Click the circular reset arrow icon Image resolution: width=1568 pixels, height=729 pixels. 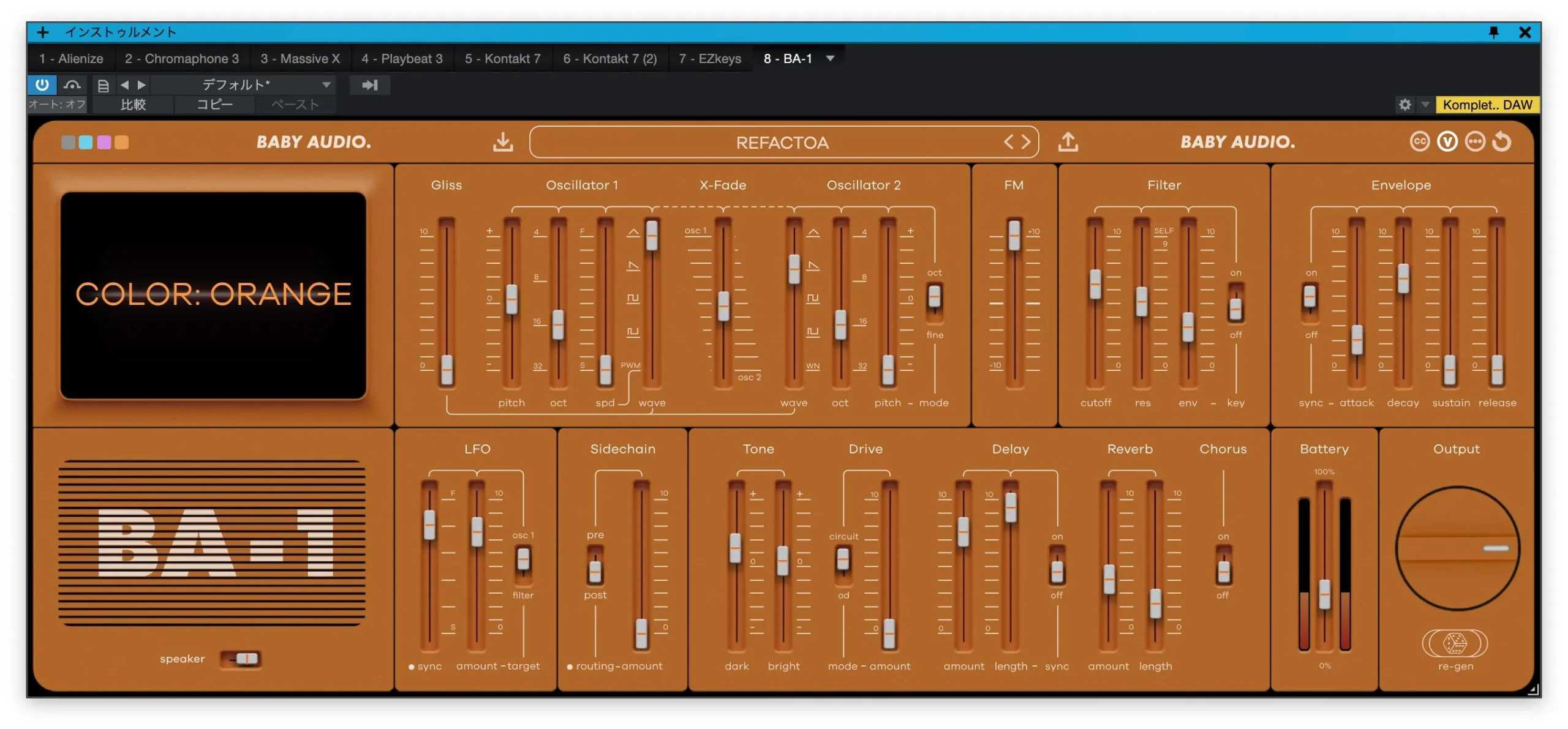click(1502, 142)
